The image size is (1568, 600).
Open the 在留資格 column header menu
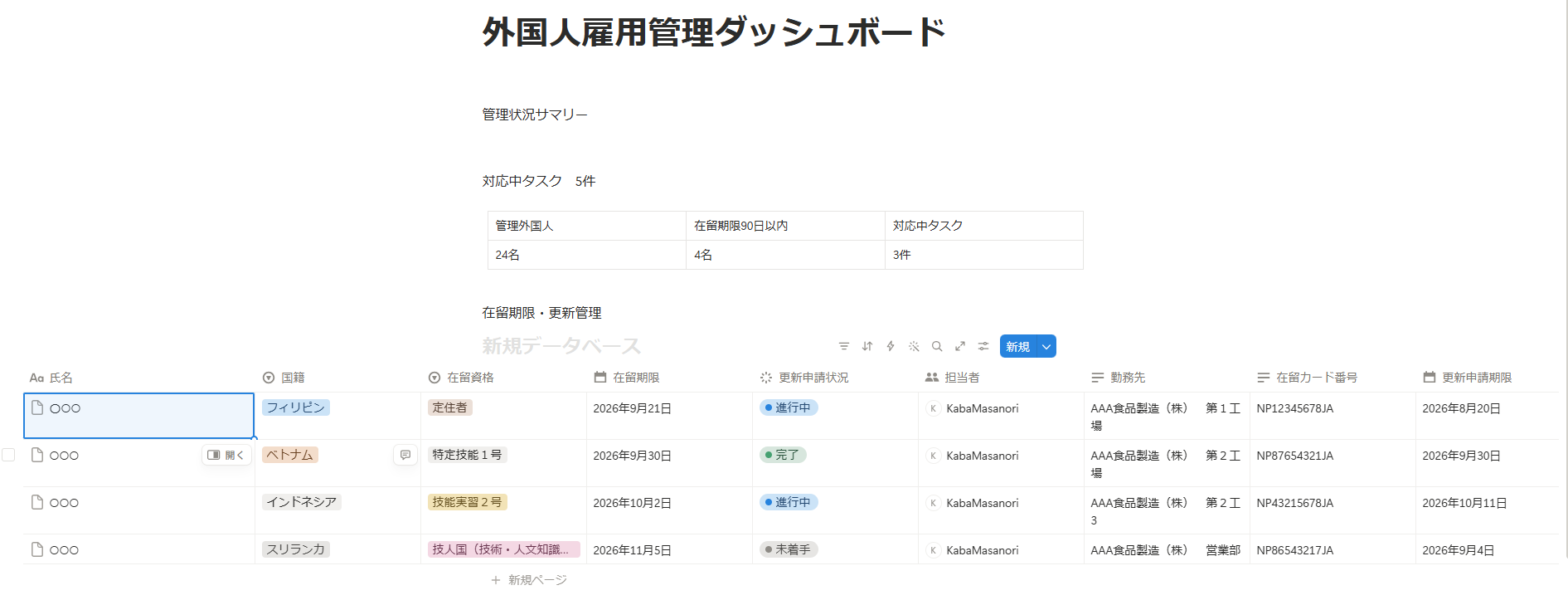503,378
